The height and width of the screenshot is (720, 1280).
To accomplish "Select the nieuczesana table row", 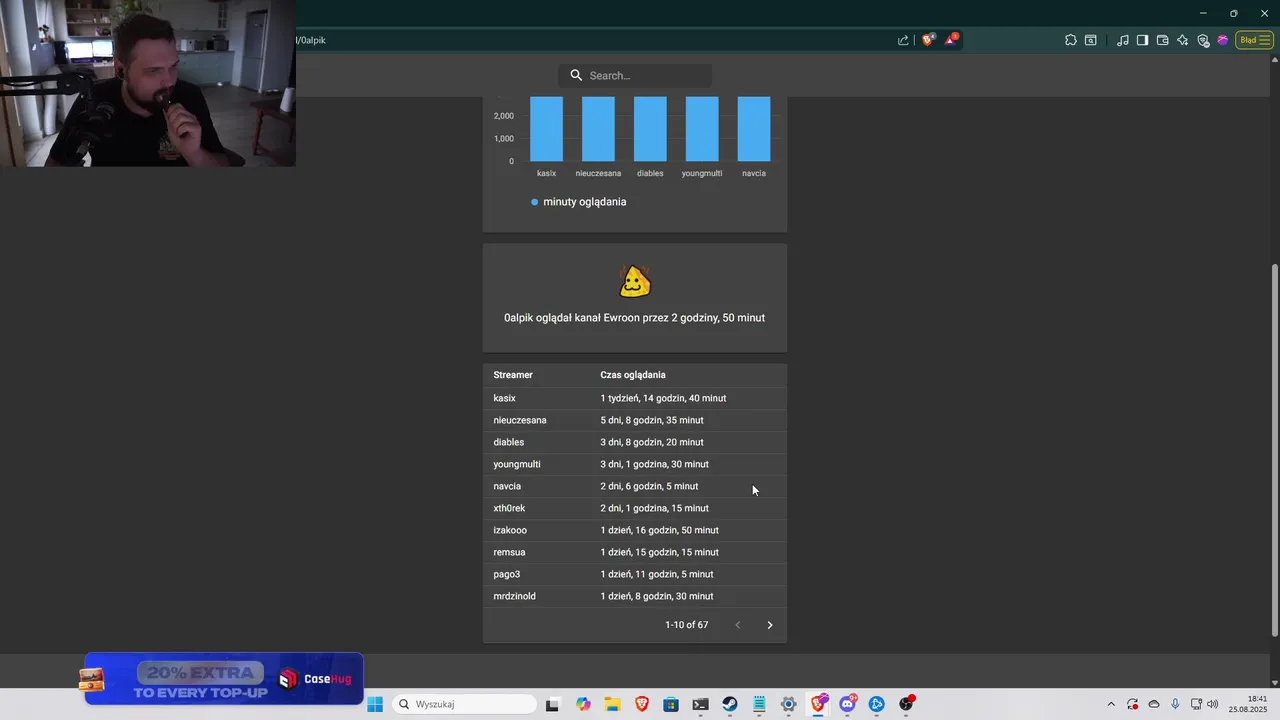I will coord(635,420).
